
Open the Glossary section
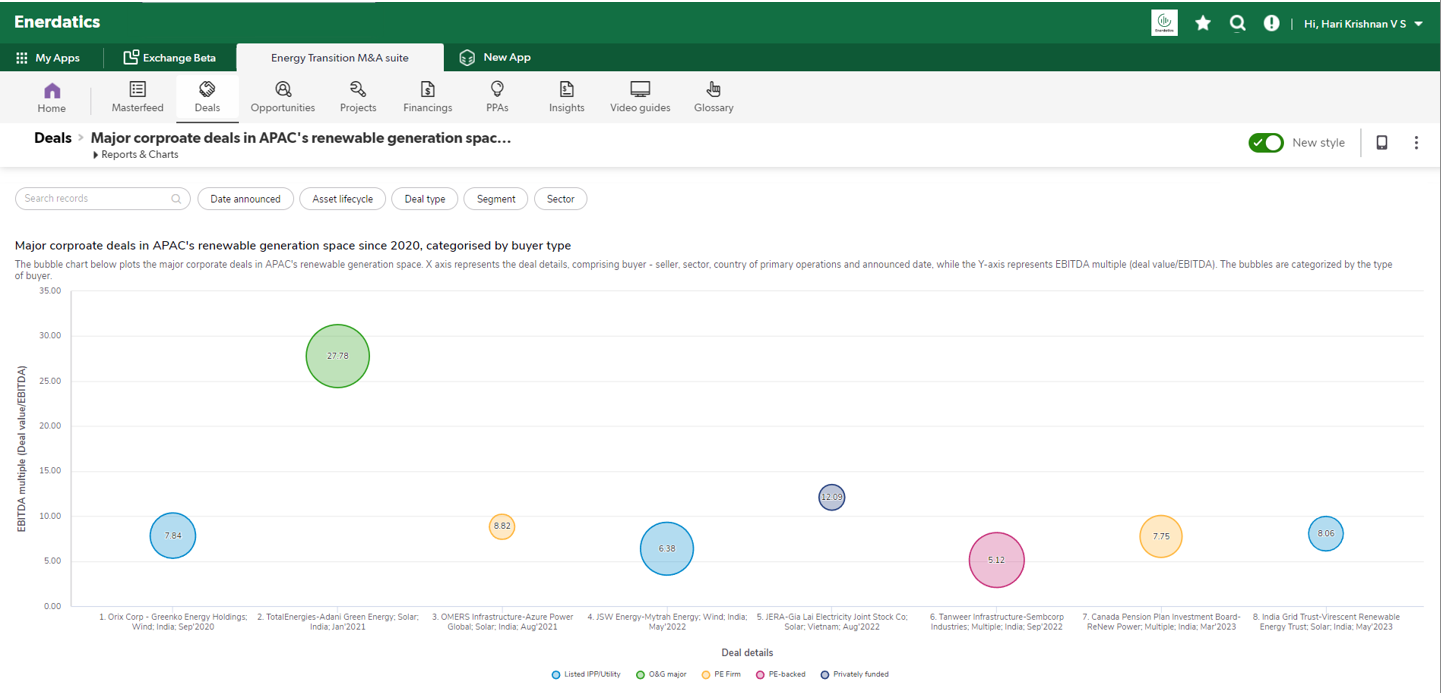click(713, 97)
